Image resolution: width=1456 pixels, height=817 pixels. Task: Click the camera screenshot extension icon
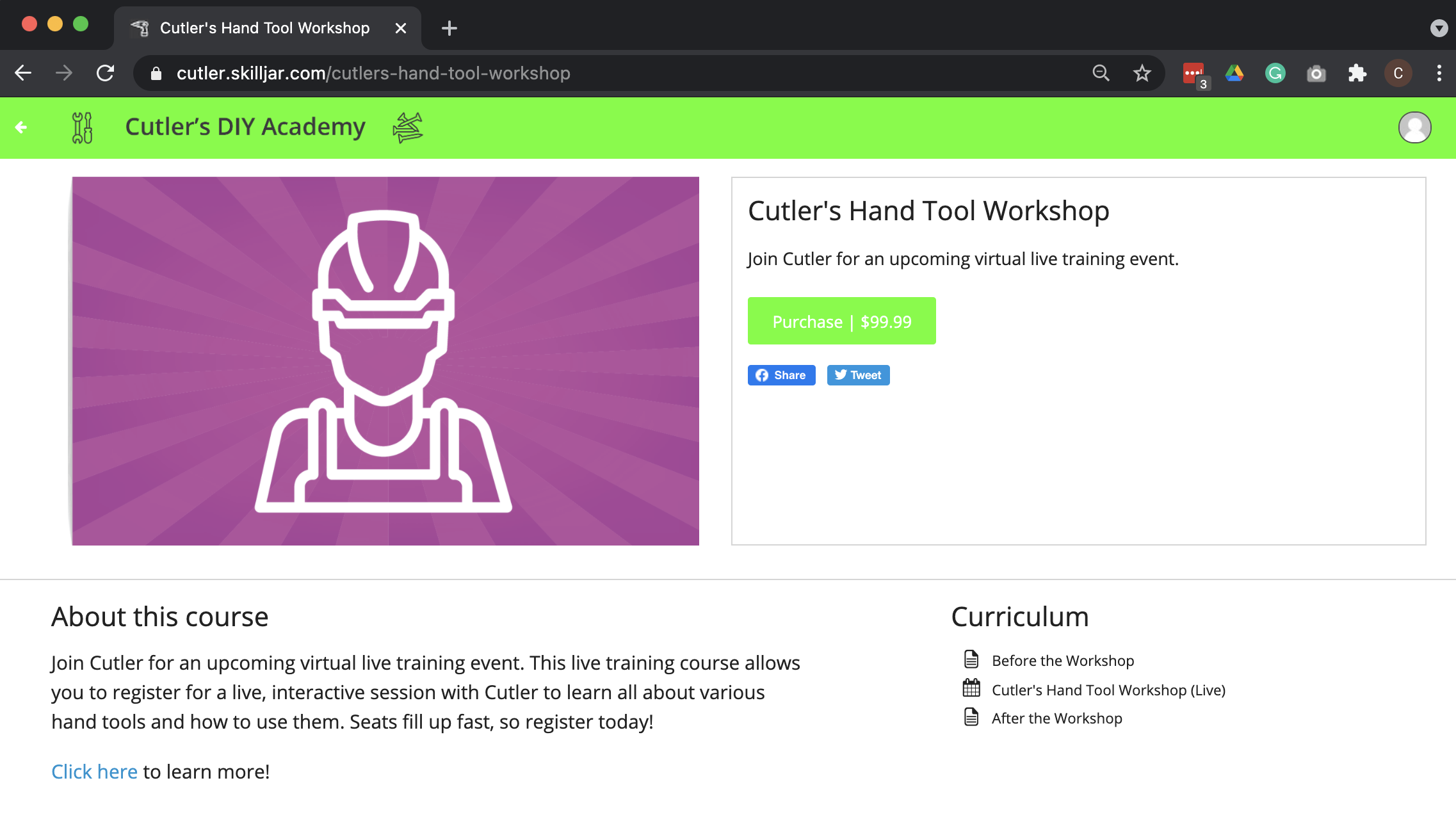click(x=1316, y=73)
